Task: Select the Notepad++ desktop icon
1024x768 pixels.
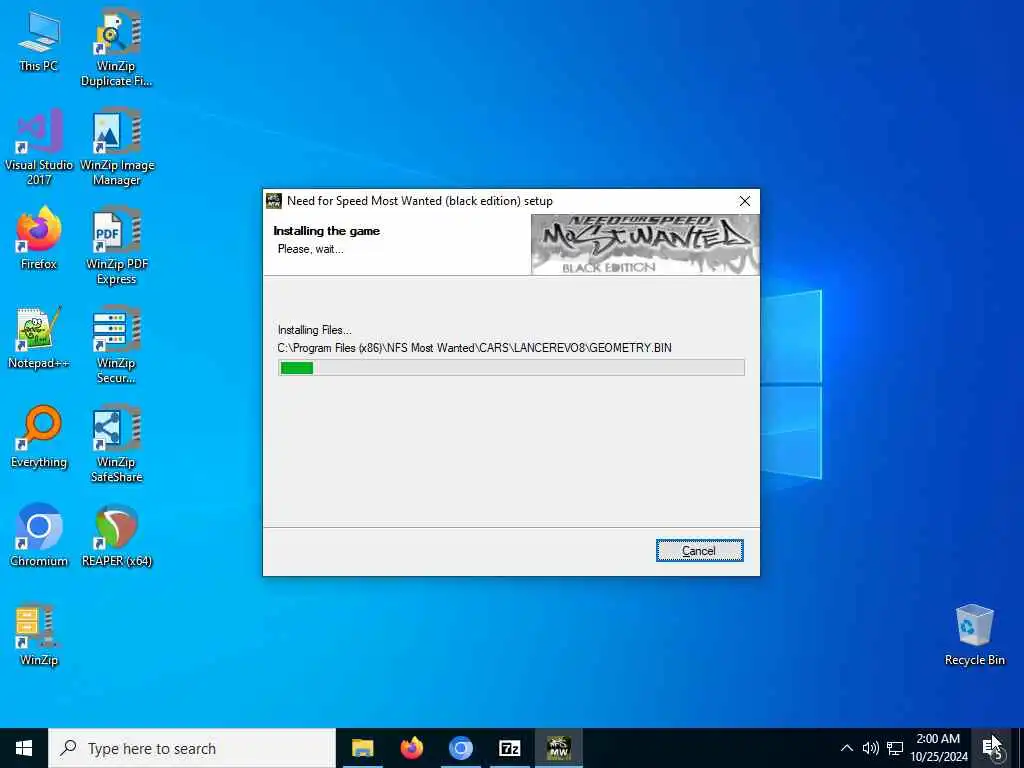Action: [x=39, y=338]
